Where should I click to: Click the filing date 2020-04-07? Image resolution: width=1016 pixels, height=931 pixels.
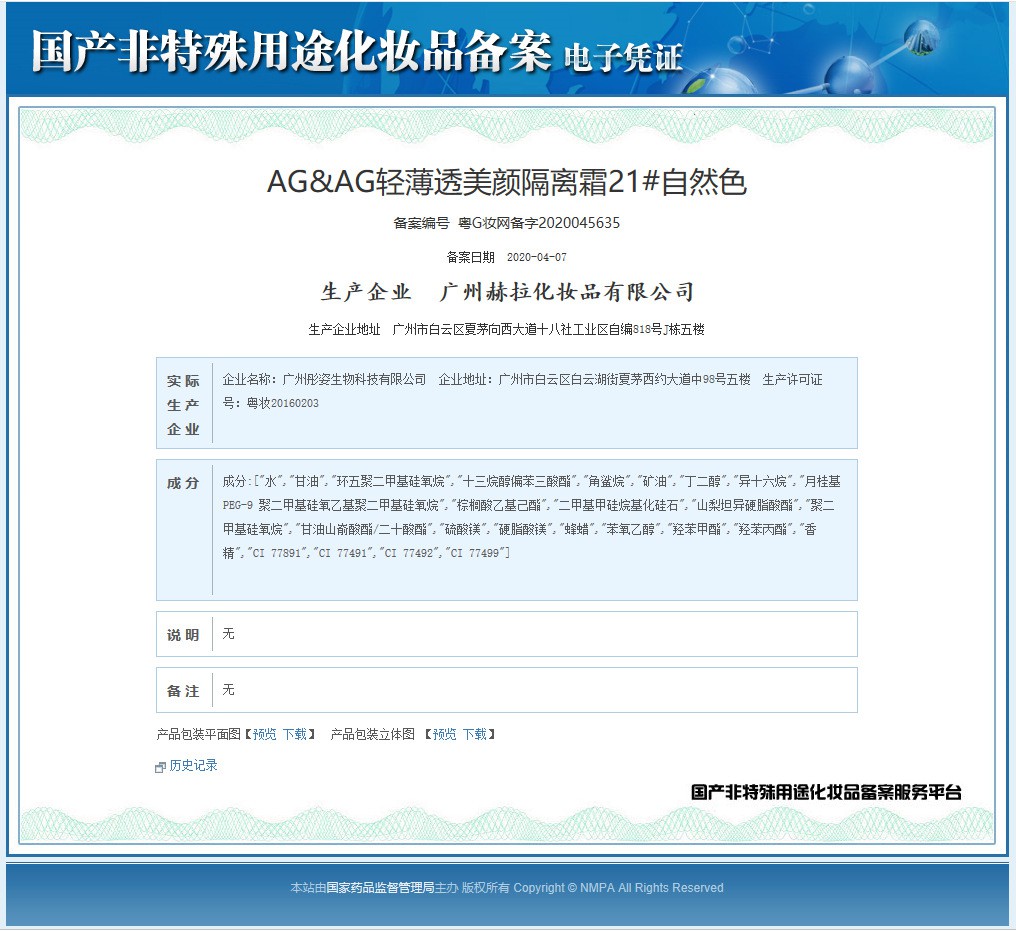click(536, 257)
